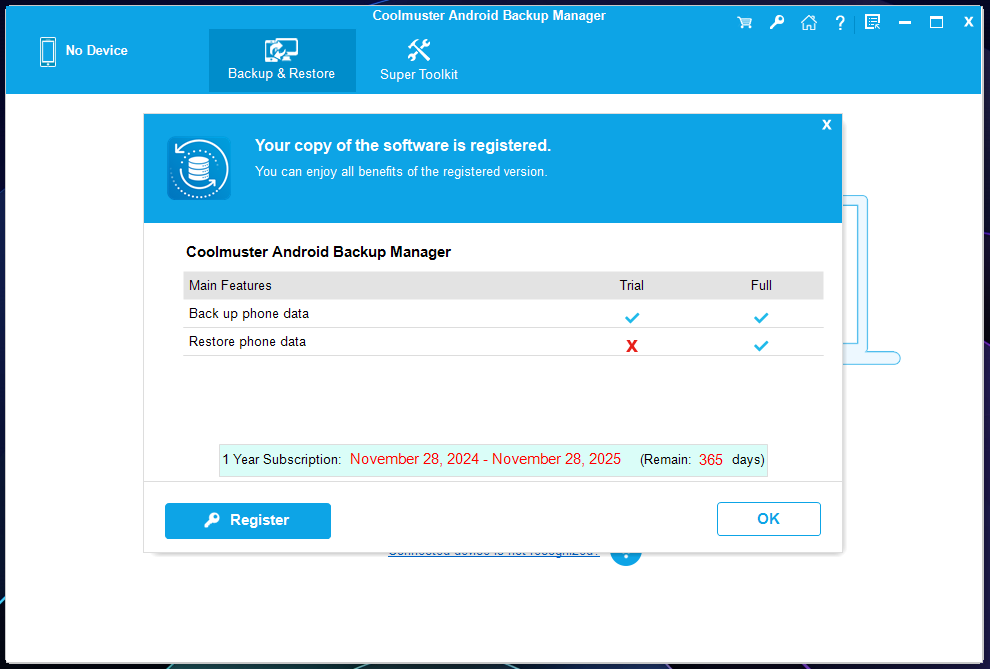Close the registration dialog with X
Image resolution: width=990 pixels, height=669 pixels.
click(x=826, y=125)
